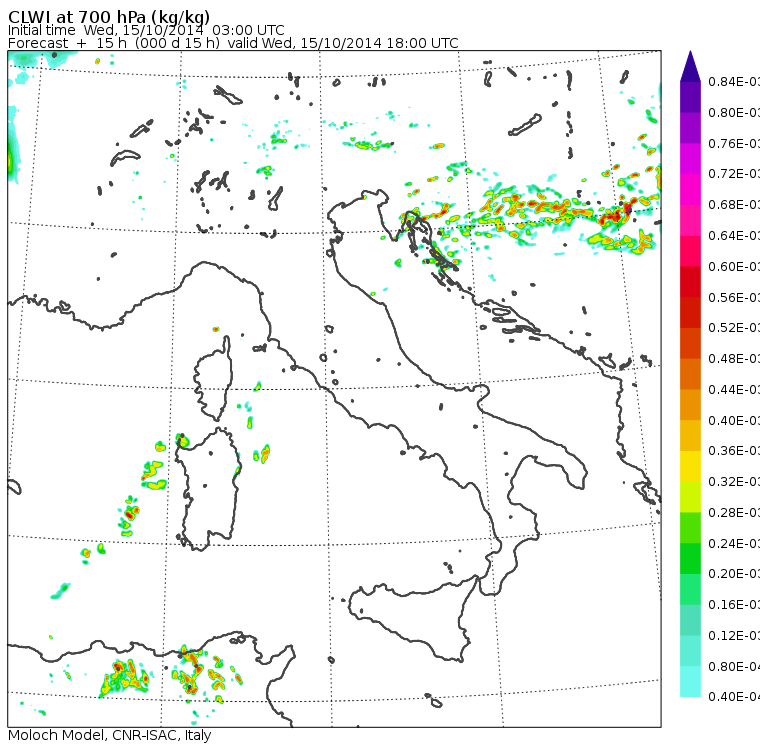Click the 0.16E-03 scale label

tap(734, 605)
